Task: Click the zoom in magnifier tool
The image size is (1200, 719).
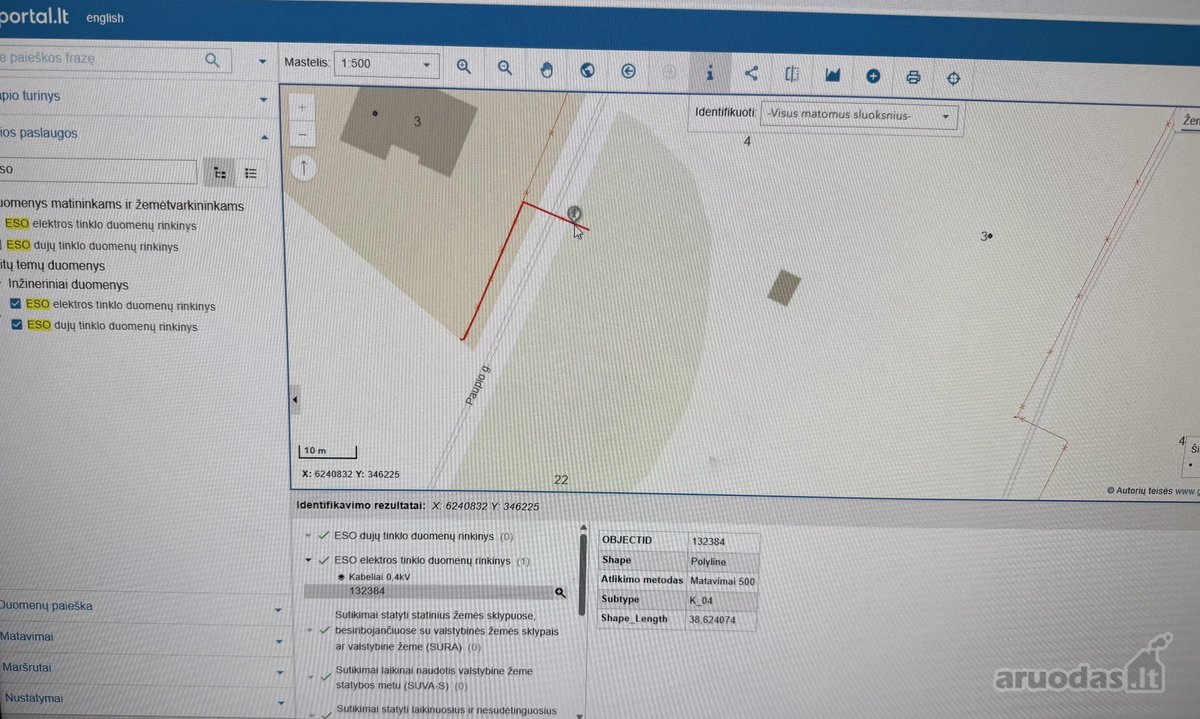Action: pos(463,68)
